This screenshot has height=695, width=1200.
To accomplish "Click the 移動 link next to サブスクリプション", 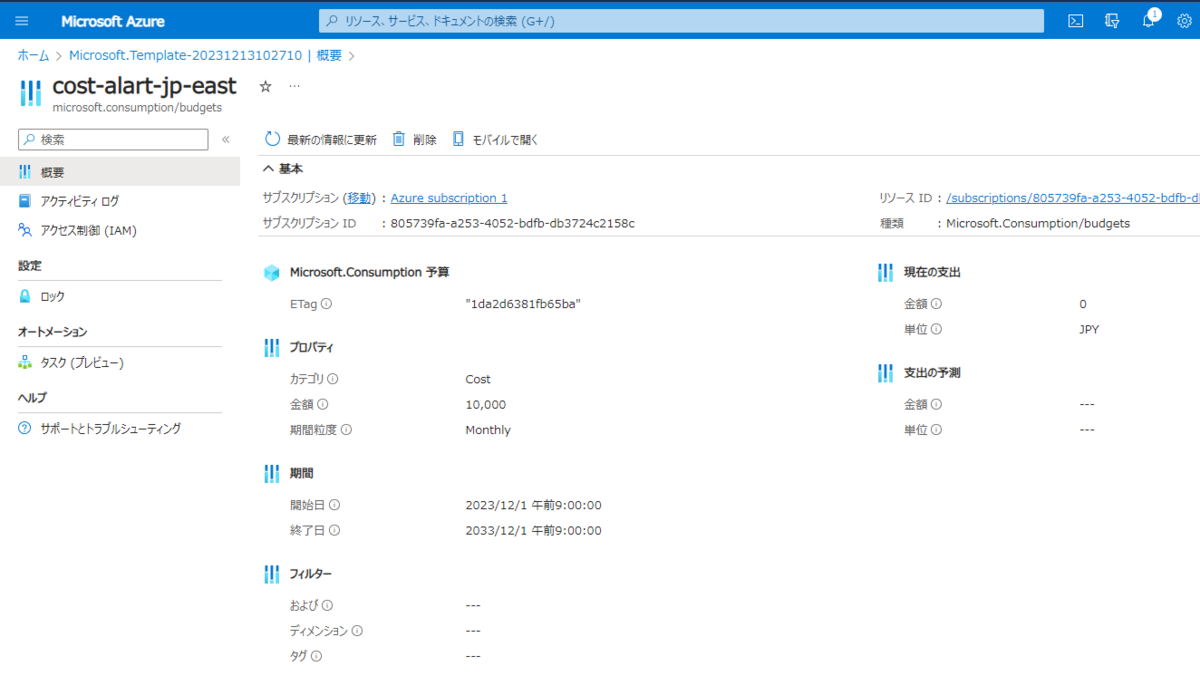I will pyautogui.click(x=359, y=198).
